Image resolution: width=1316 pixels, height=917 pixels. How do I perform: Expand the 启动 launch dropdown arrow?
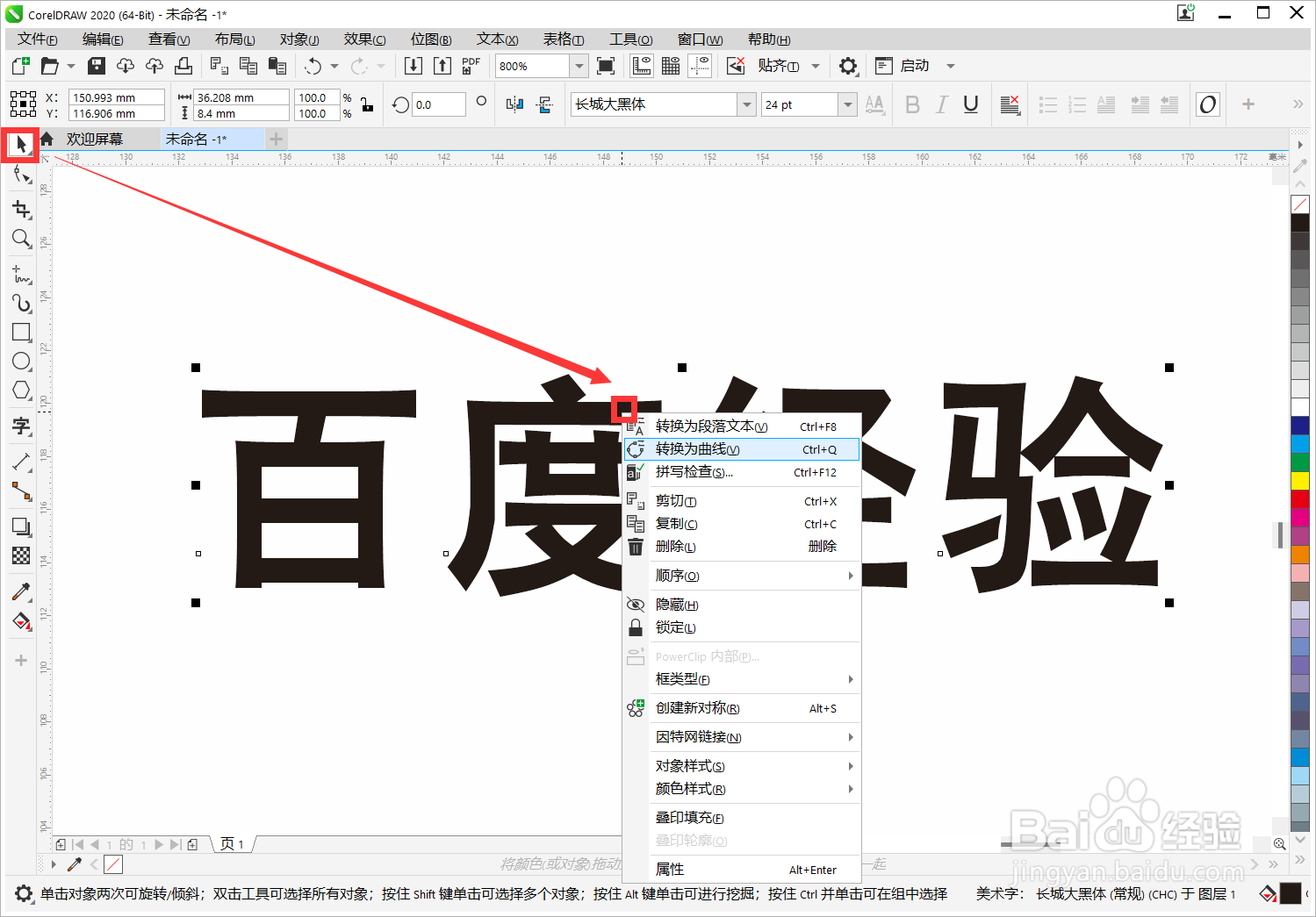coord(951,66)
